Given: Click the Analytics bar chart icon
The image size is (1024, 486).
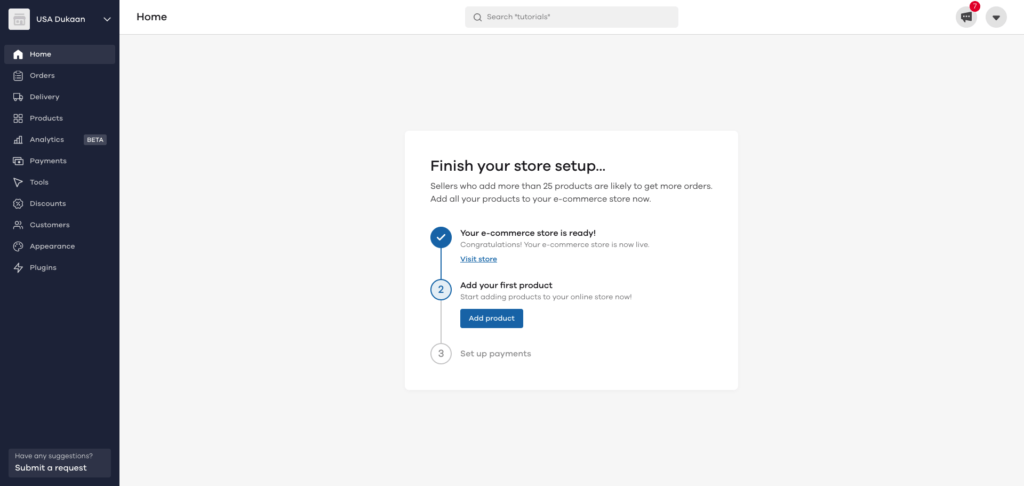Looking at the screenshot, I should [x=18, y=140].
